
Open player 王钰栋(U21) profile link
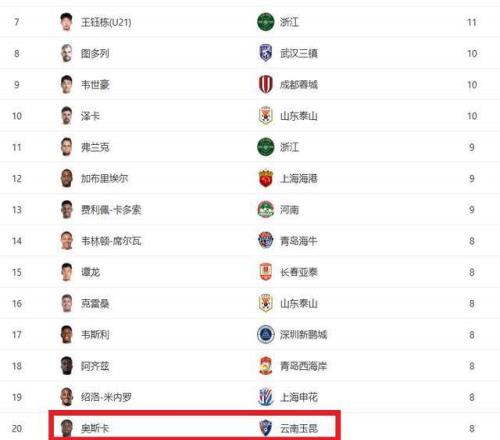click(106, 22)
